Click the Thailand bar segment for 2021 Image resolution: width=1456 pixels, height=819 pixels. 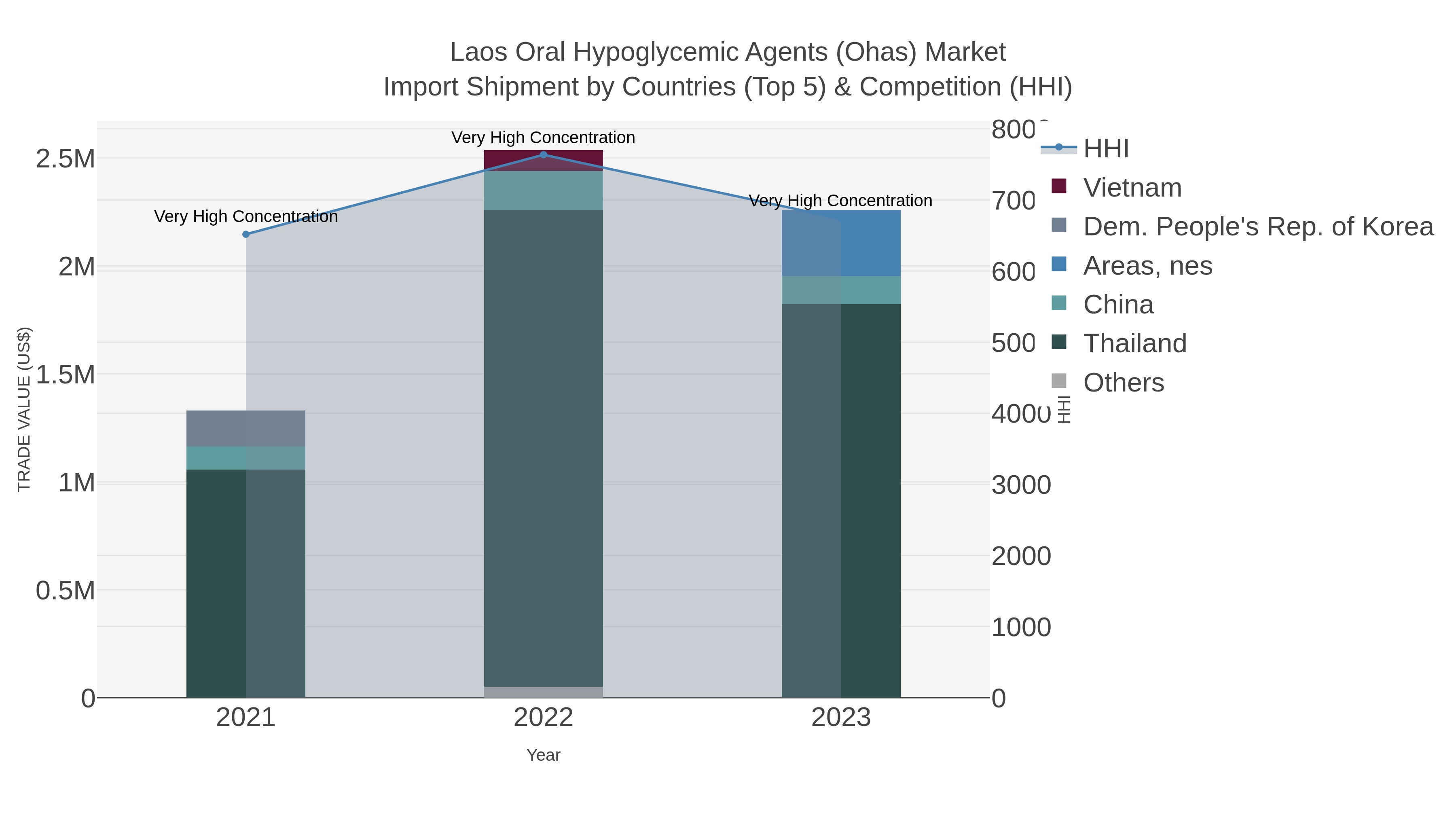click(246, 583)
